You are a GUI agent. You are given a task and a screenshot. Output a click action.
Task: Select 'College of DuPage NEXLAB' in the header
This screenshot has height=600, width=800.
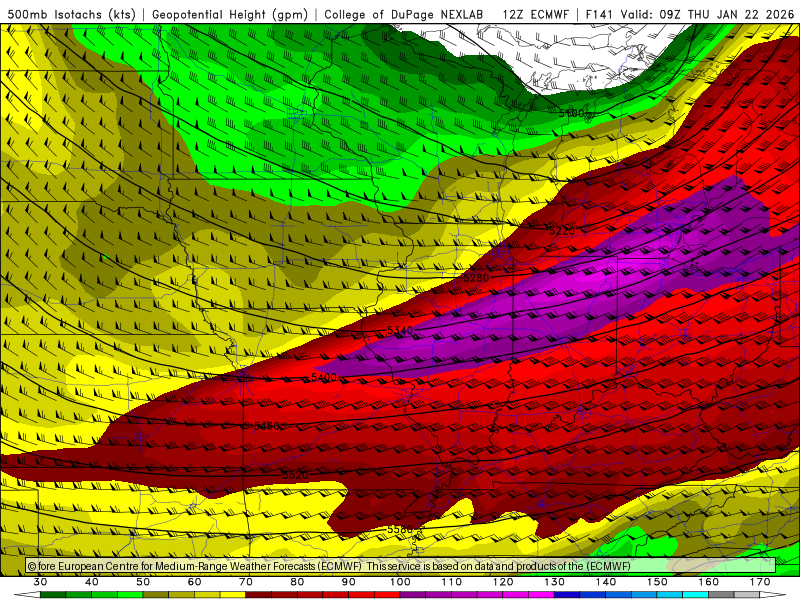pyautogui.click(x=403, y=14)
